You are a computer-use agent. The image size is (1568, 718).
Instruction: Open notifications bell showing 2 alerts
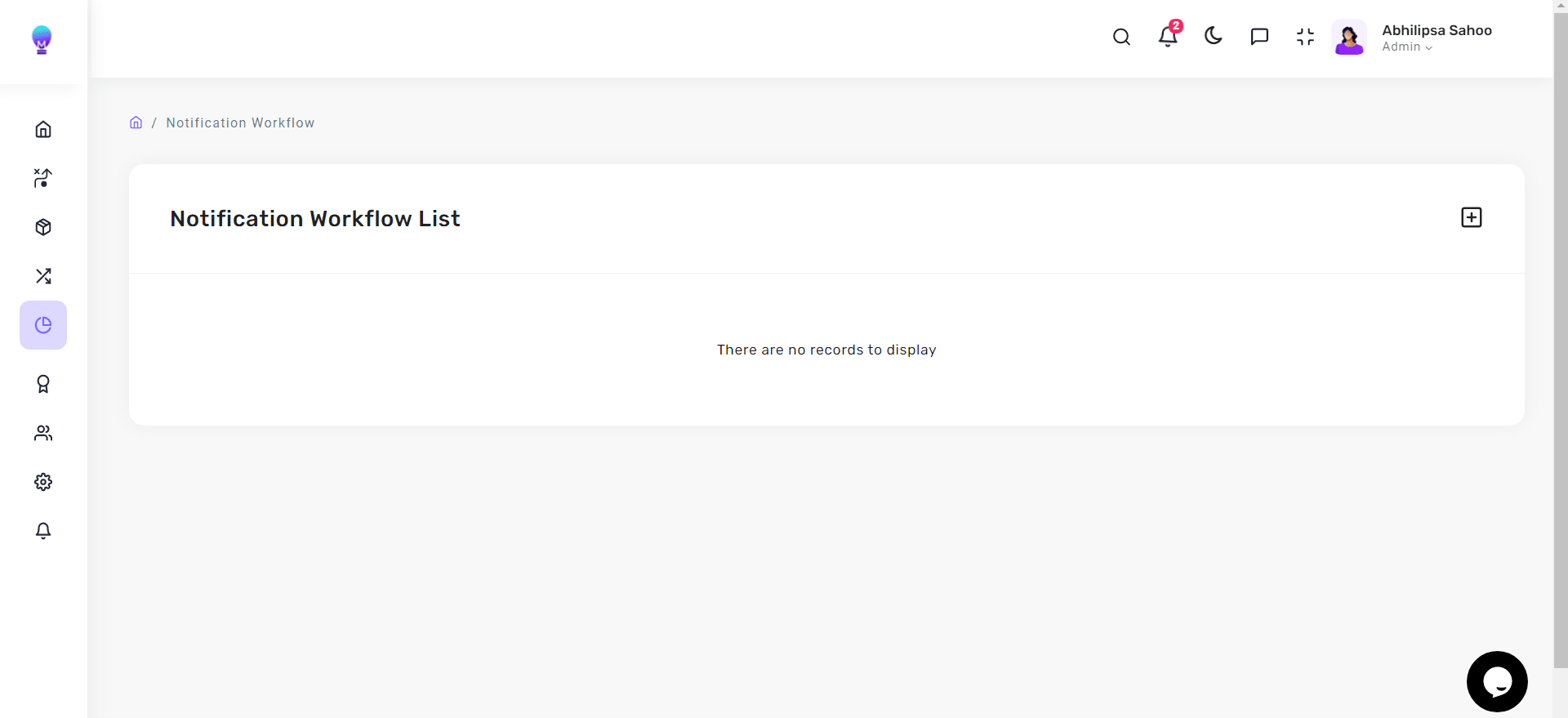click(1167, 37)
